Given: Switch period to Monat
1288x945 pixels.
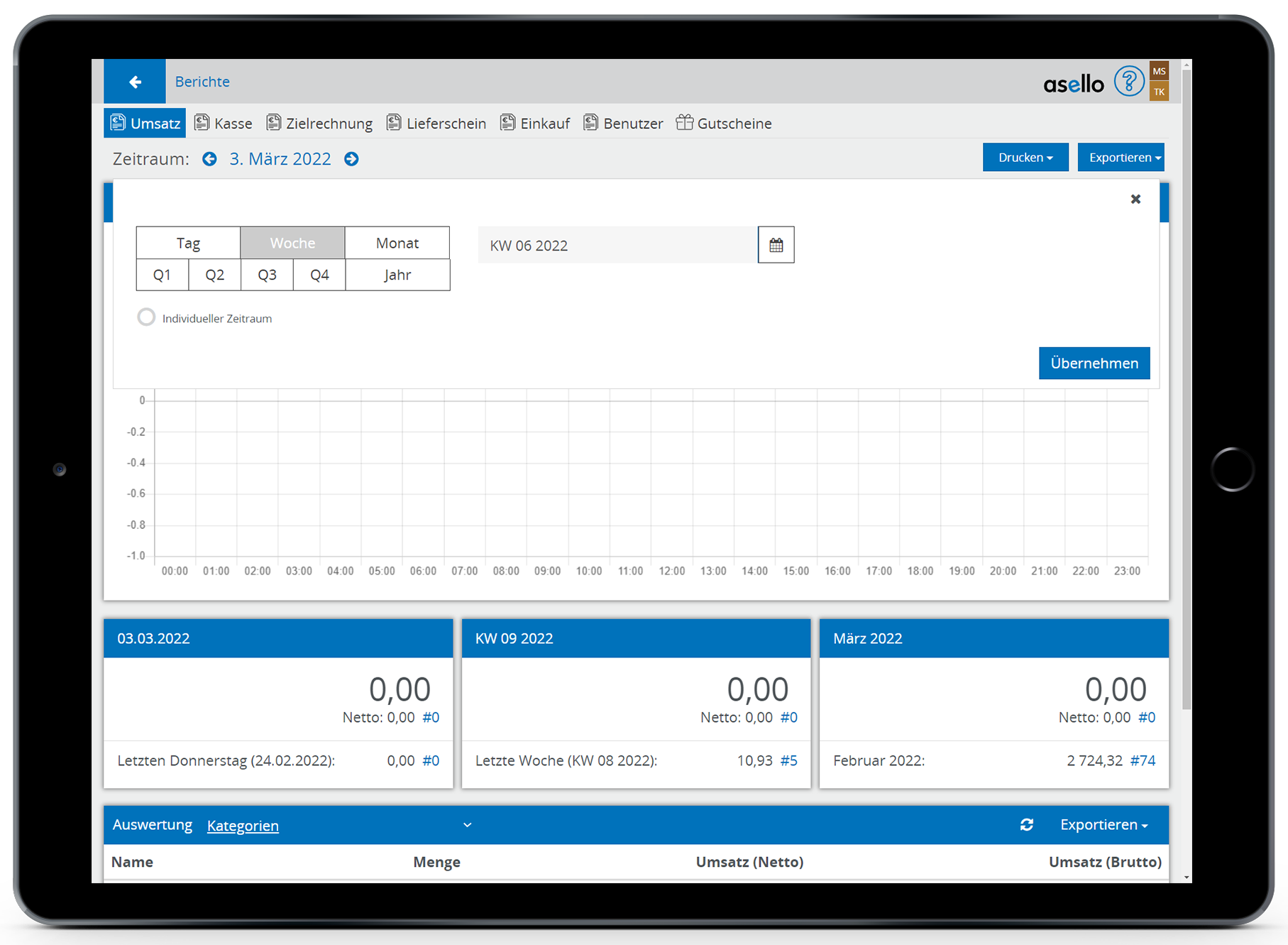Looking at the screenshot, I should [397, 243].
